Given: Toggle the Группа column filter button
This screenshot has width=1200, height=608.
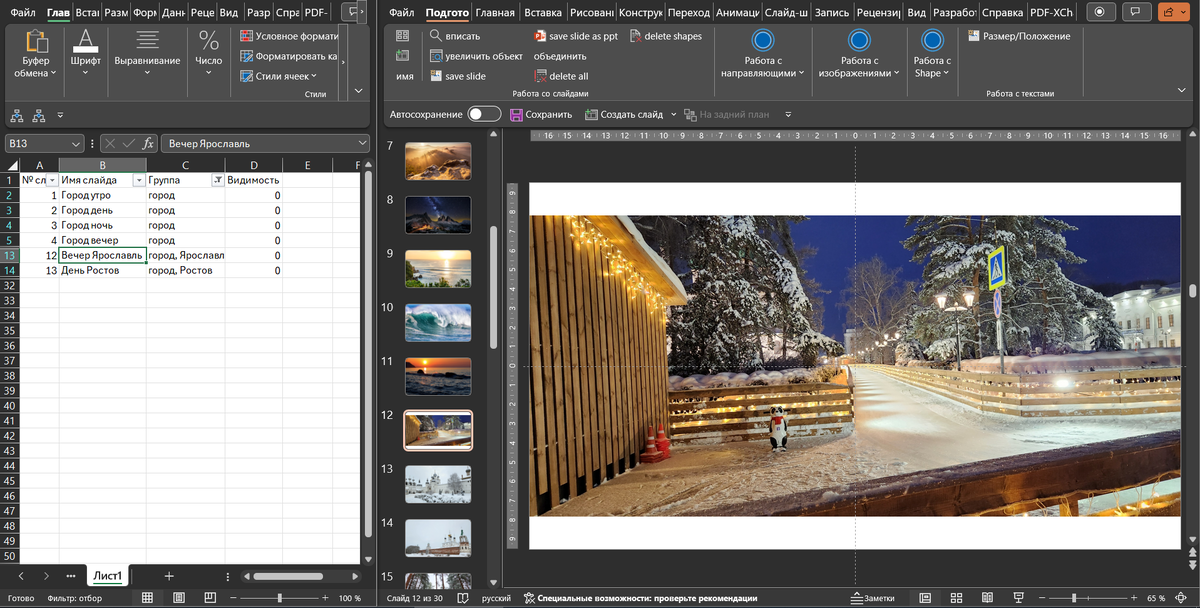Looking at the screenshot, I should point(217,180).
